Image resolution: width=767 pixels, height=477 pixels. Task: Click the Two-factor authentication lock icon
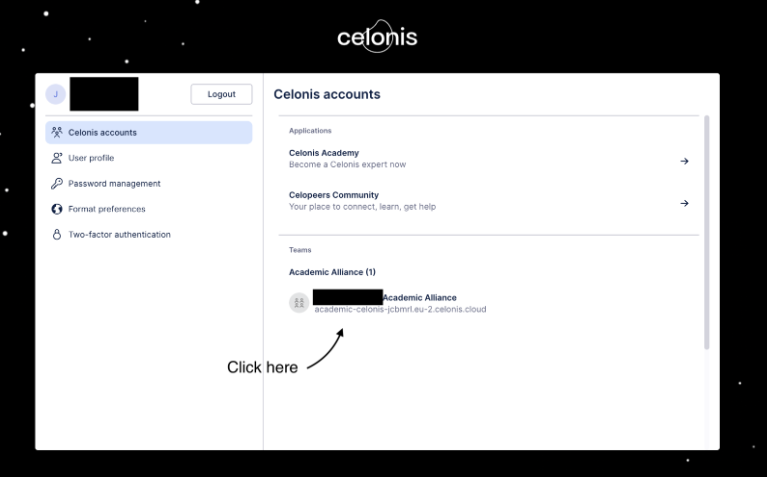(x=57, y=235)
